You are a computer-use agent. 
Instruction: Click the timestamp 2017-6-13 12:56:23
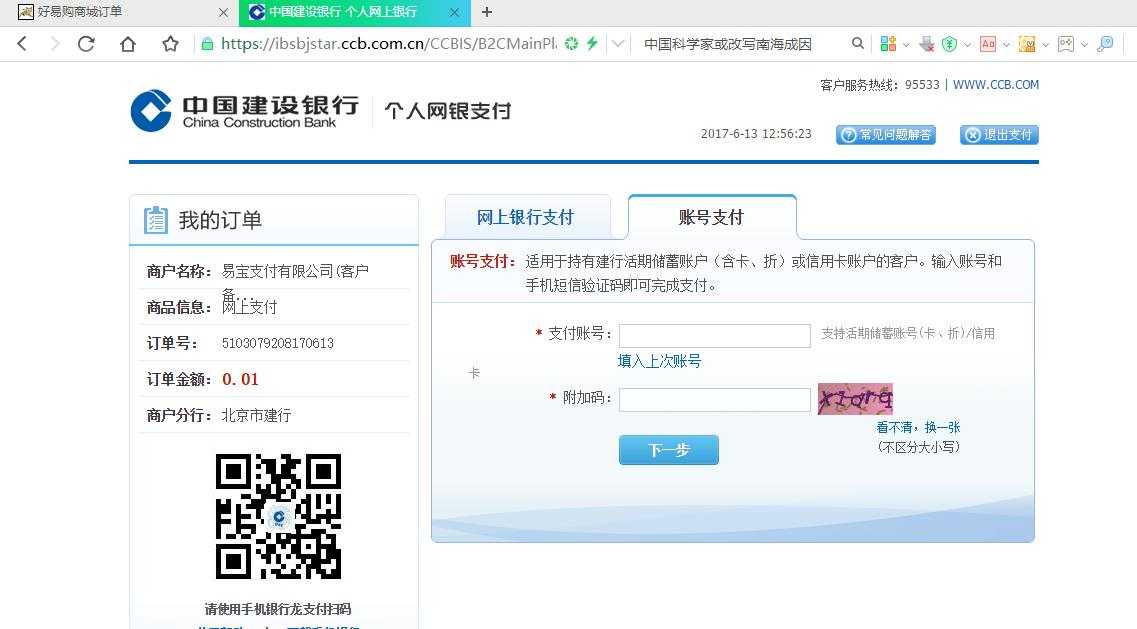pos(756,134)
